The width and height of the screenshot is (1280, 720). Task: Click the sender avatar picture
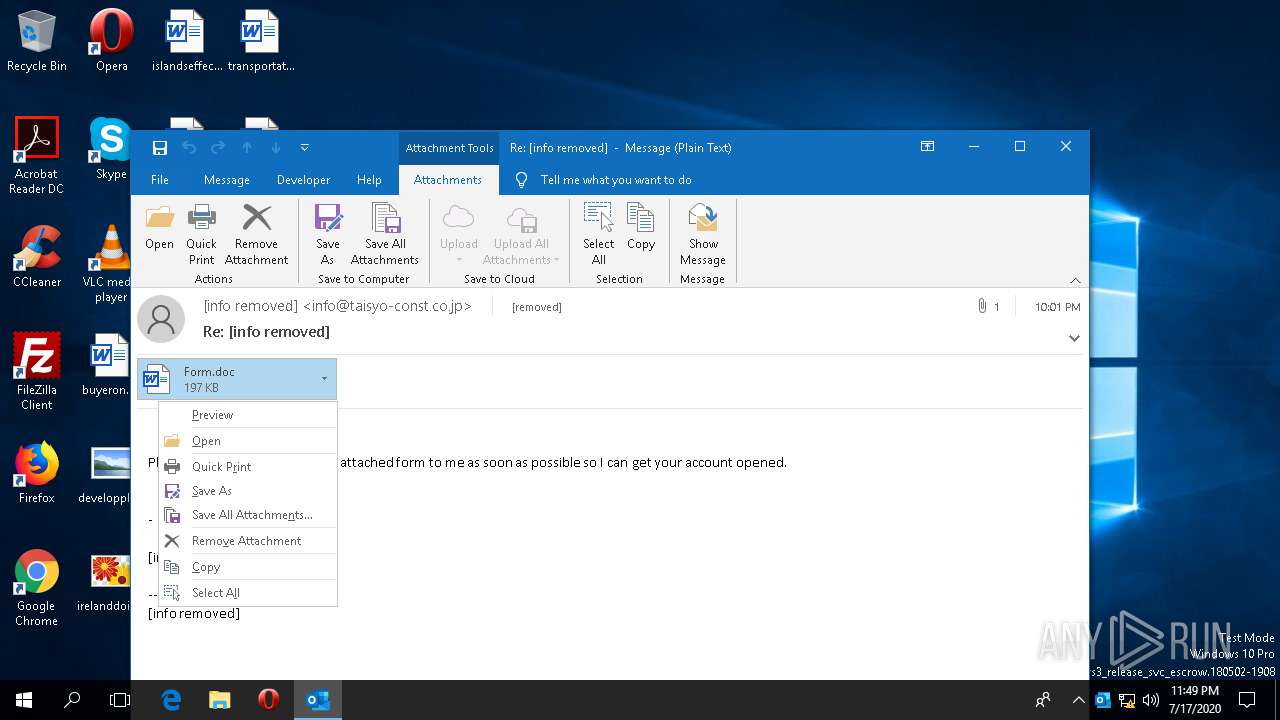coord(161,319)
